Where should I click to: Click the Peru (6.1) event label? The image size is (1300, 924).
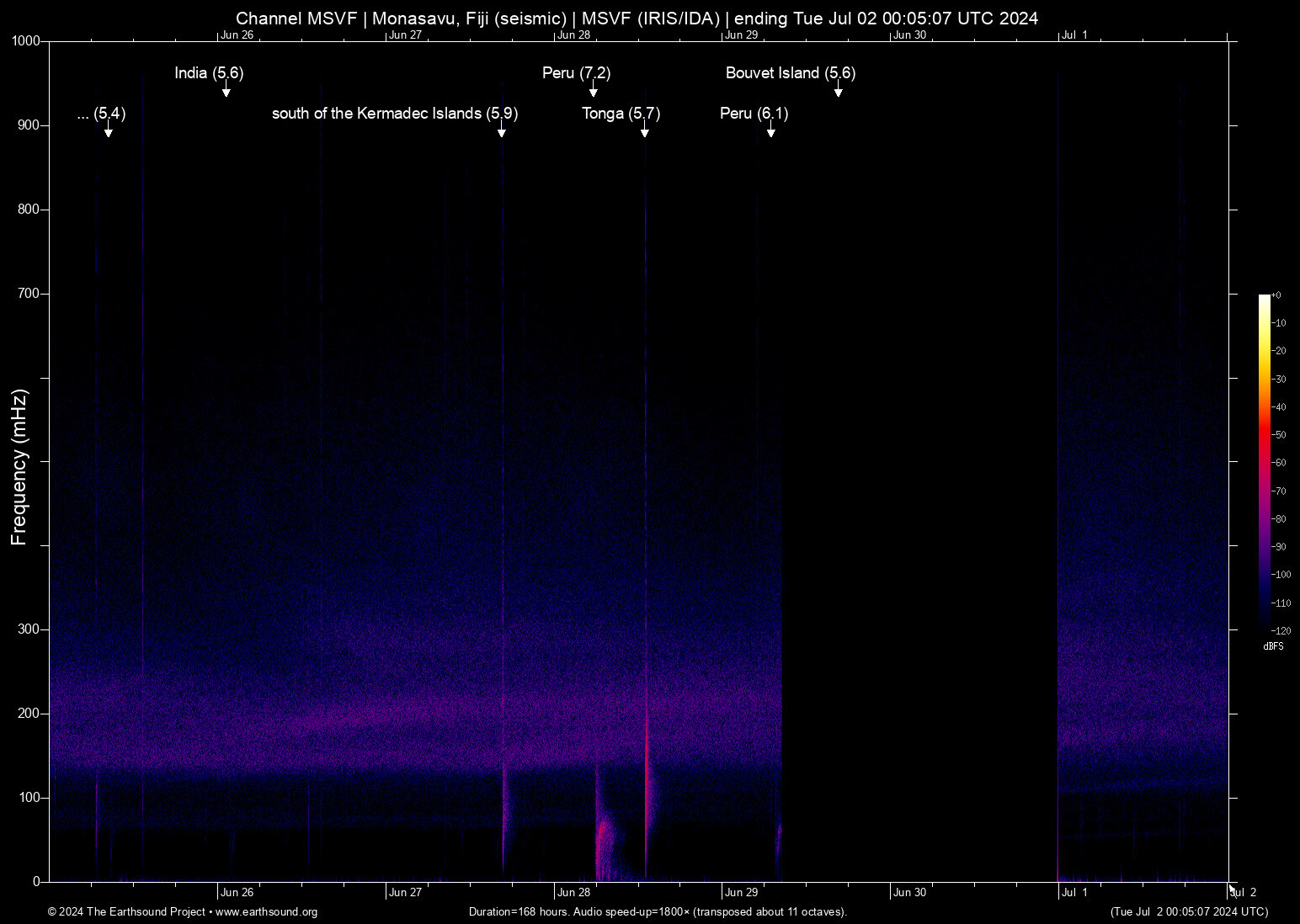[x=754, y=114]
